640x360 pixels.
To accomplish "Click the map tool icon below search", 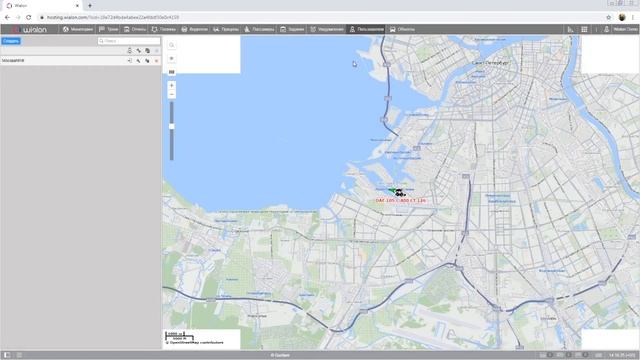I will pos(172,59).
